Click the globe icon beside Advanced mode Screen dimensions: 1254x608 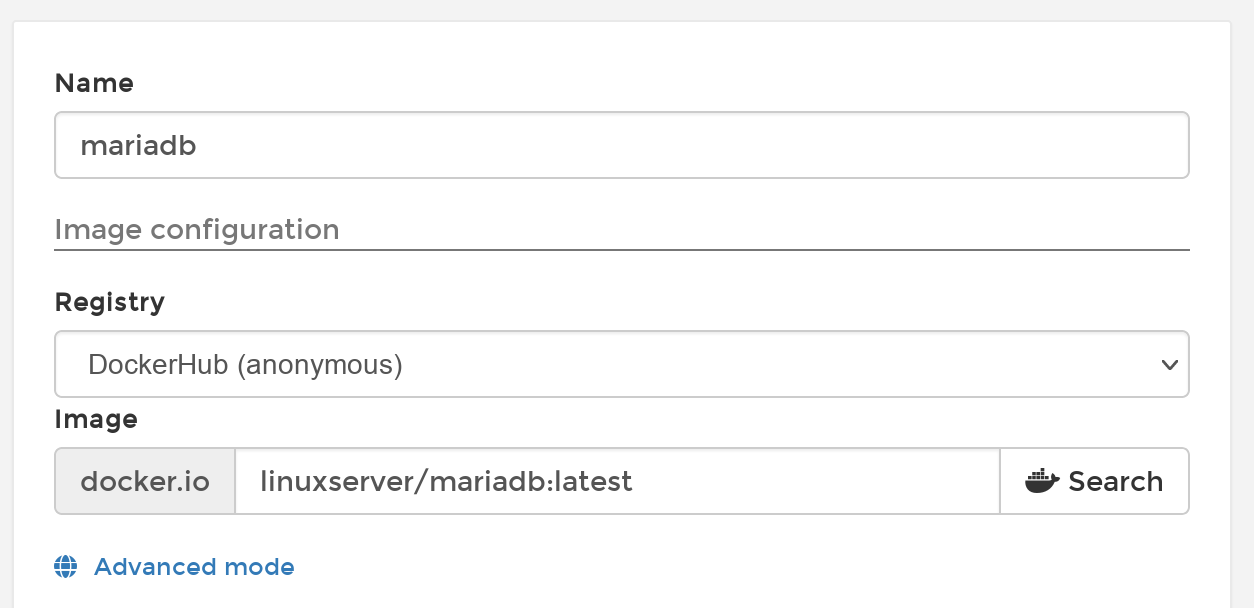tap(66, 567)
